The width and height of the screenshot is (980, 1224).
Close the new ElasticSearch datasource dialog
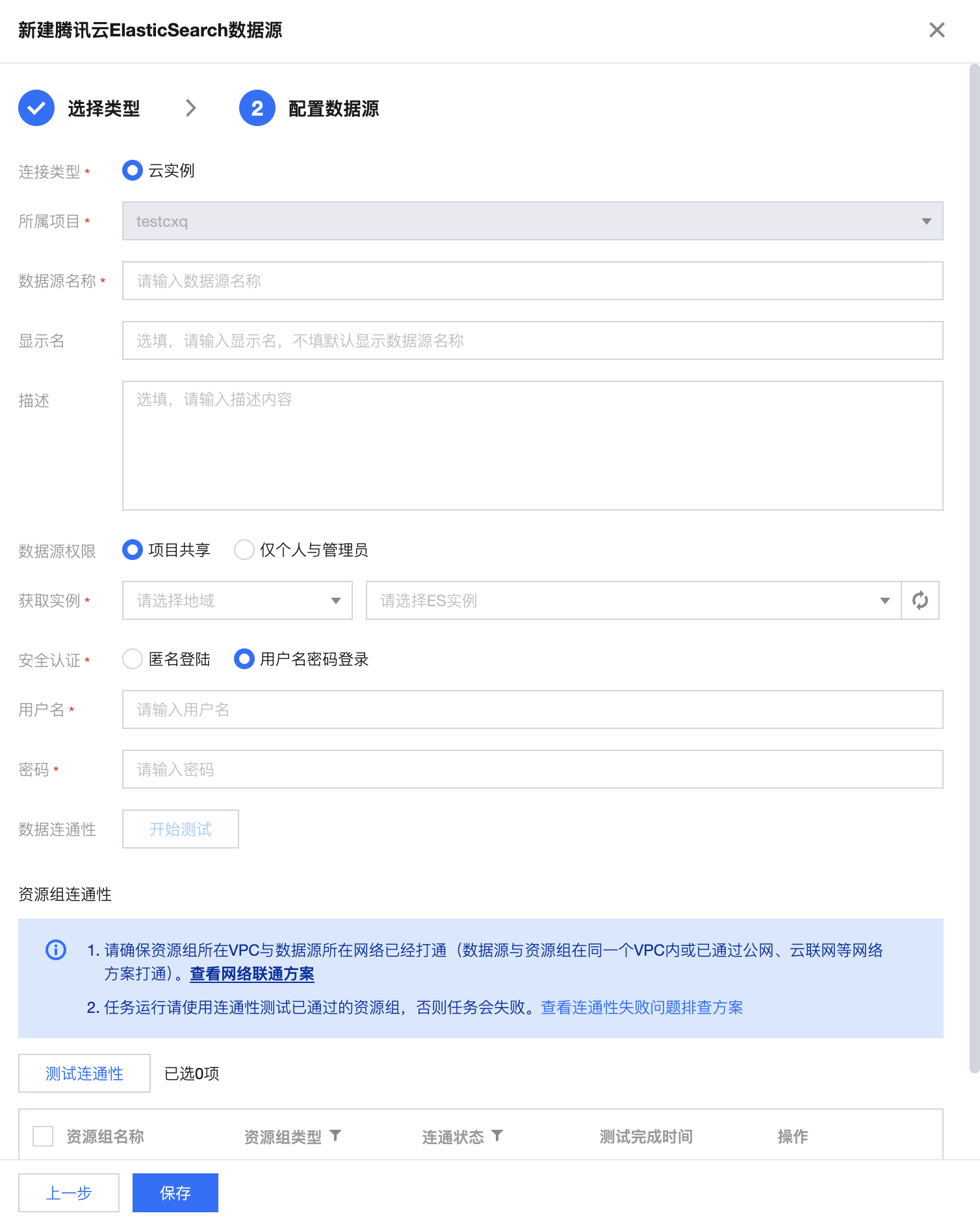[936, 30]
